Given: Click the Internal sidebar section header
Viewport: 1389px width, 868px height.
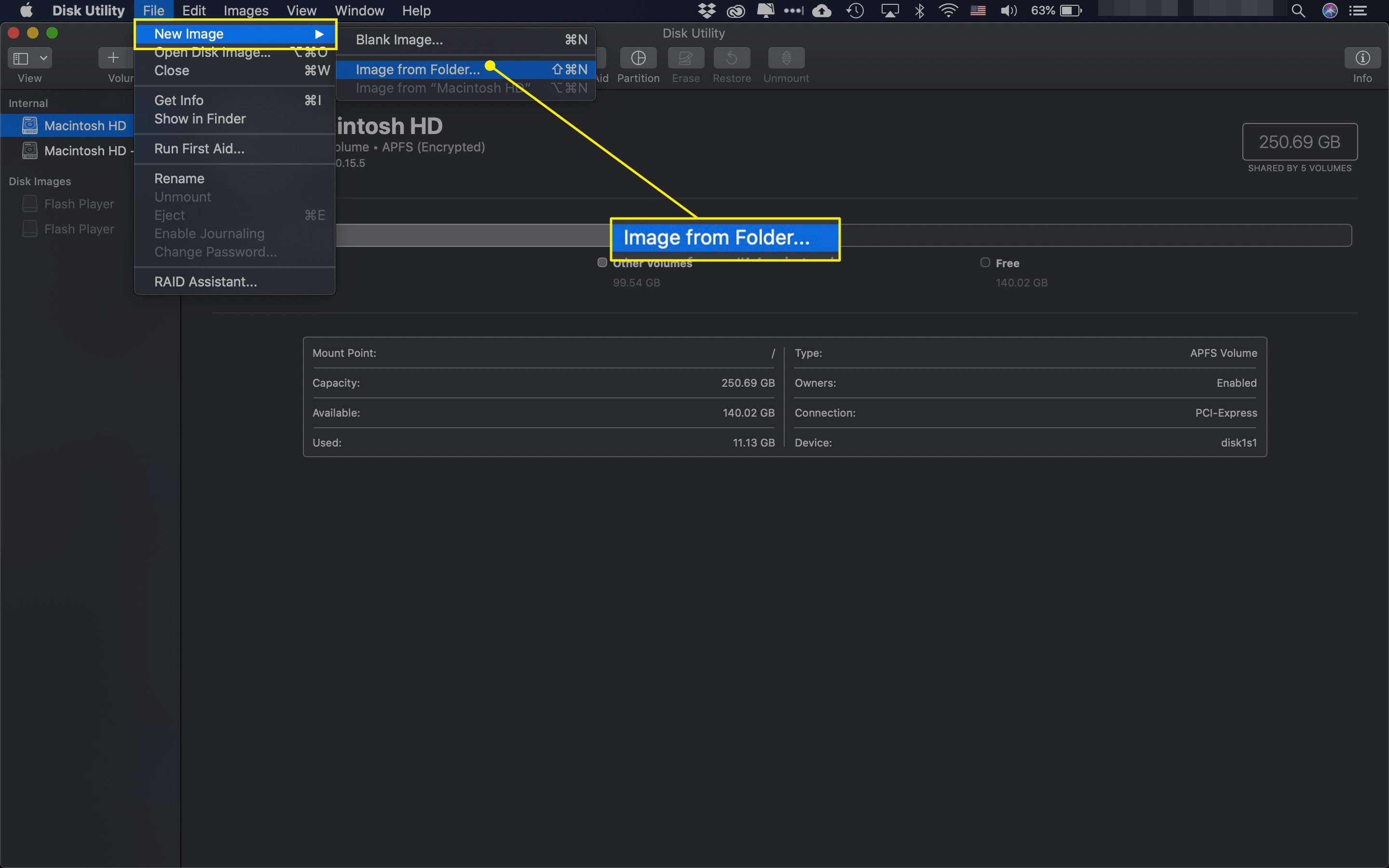Looking at the screenshot, I should click(28, 103).
